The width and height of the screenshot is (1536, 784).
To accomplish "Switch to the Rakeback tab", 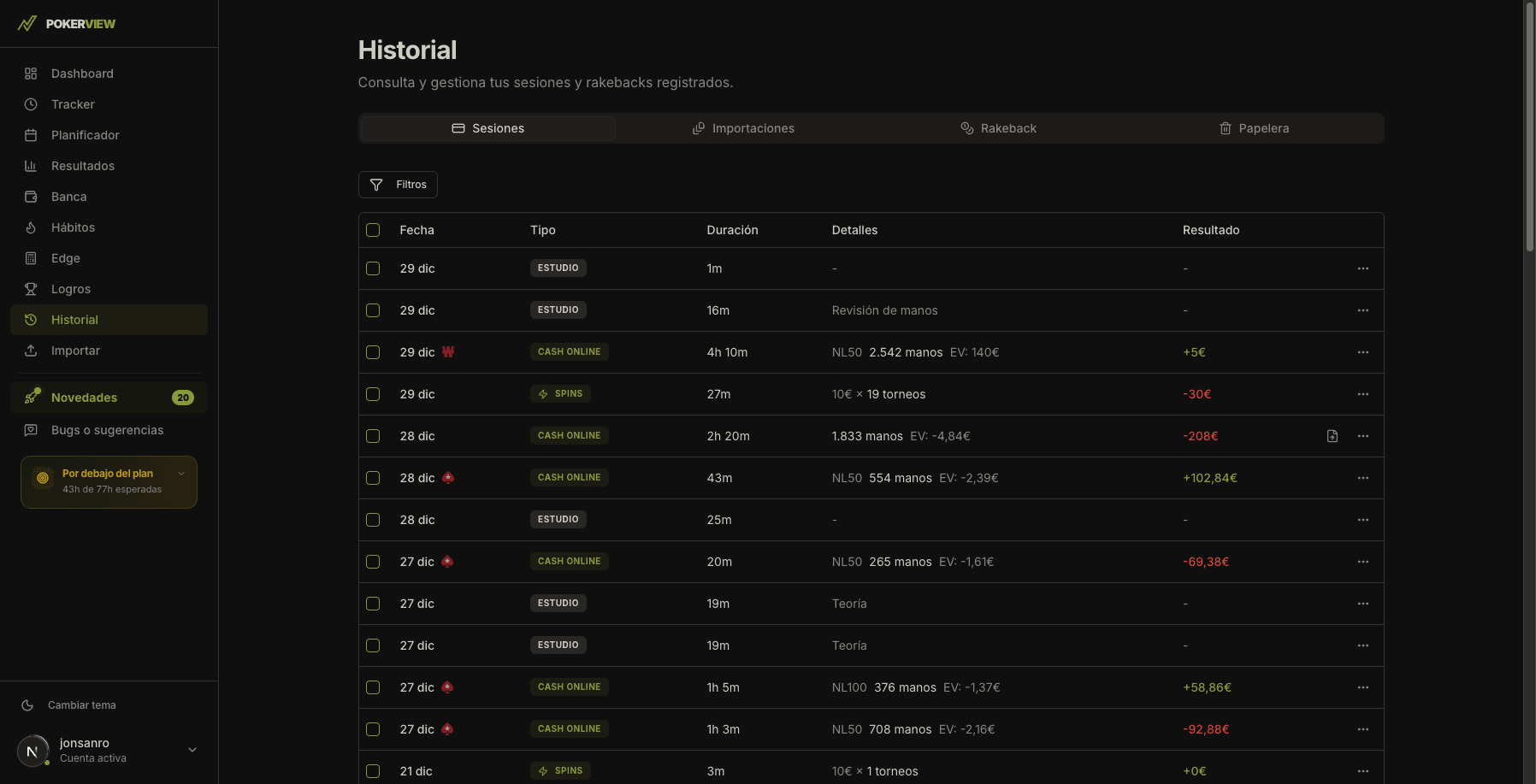I will pyautogui.click(x=999, y=128).
